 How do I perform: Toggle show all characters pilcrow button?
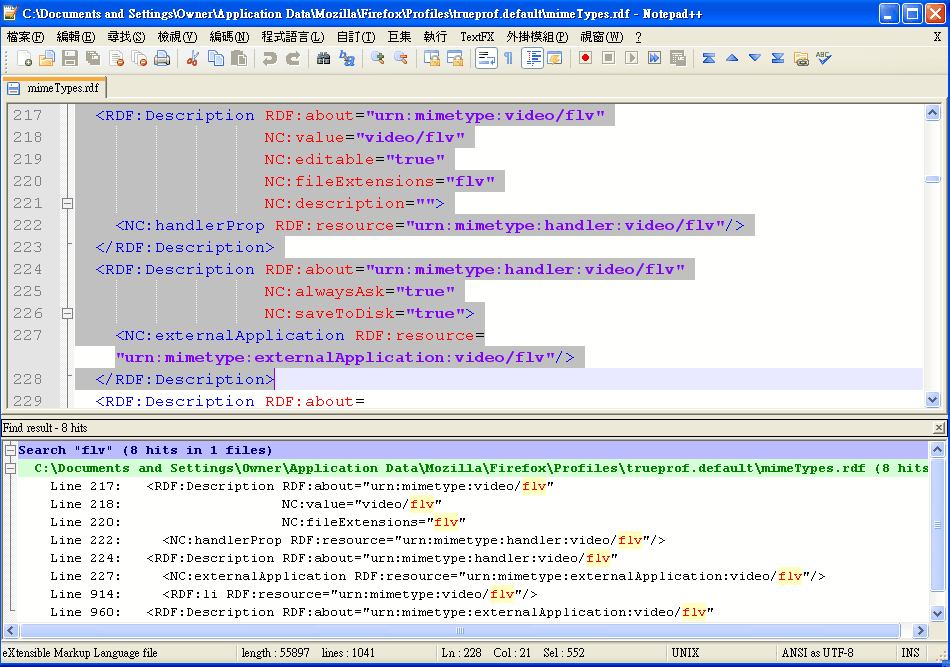click(508, 58)
